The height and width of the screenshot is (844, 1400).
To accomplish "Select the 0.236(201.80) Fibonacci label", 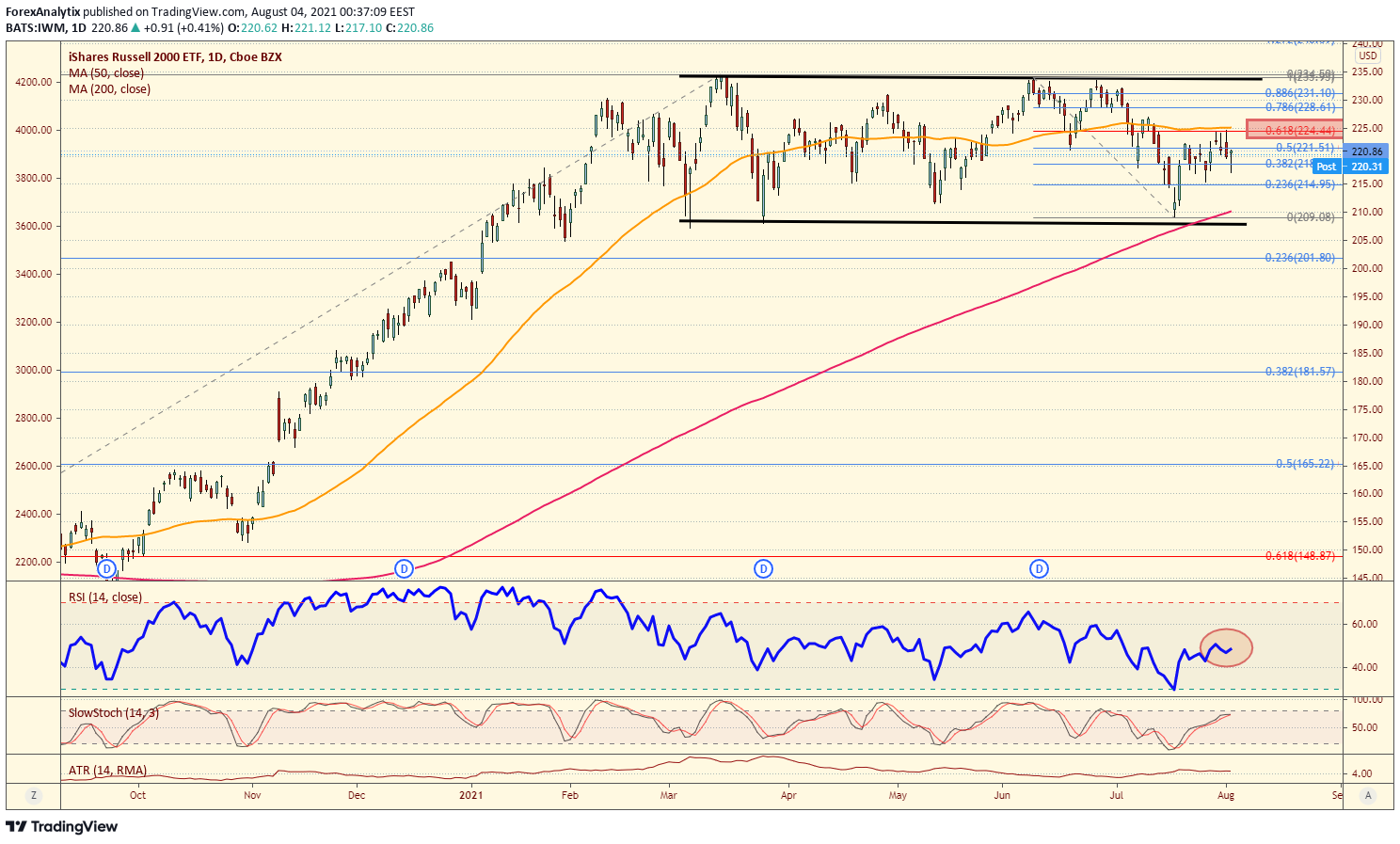I will 1299,258.
